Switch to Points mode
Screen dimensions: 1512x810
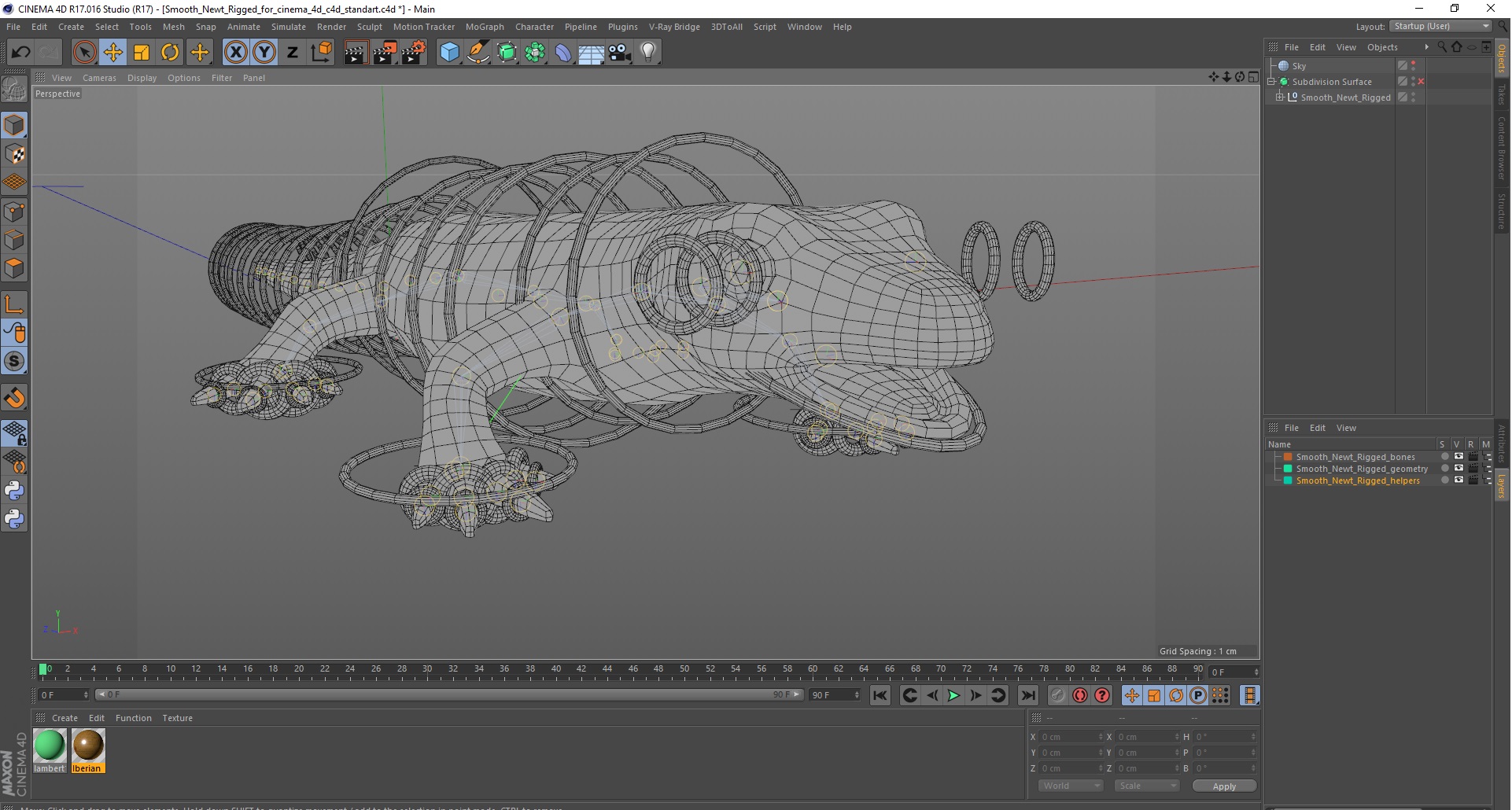pos(14,212)
